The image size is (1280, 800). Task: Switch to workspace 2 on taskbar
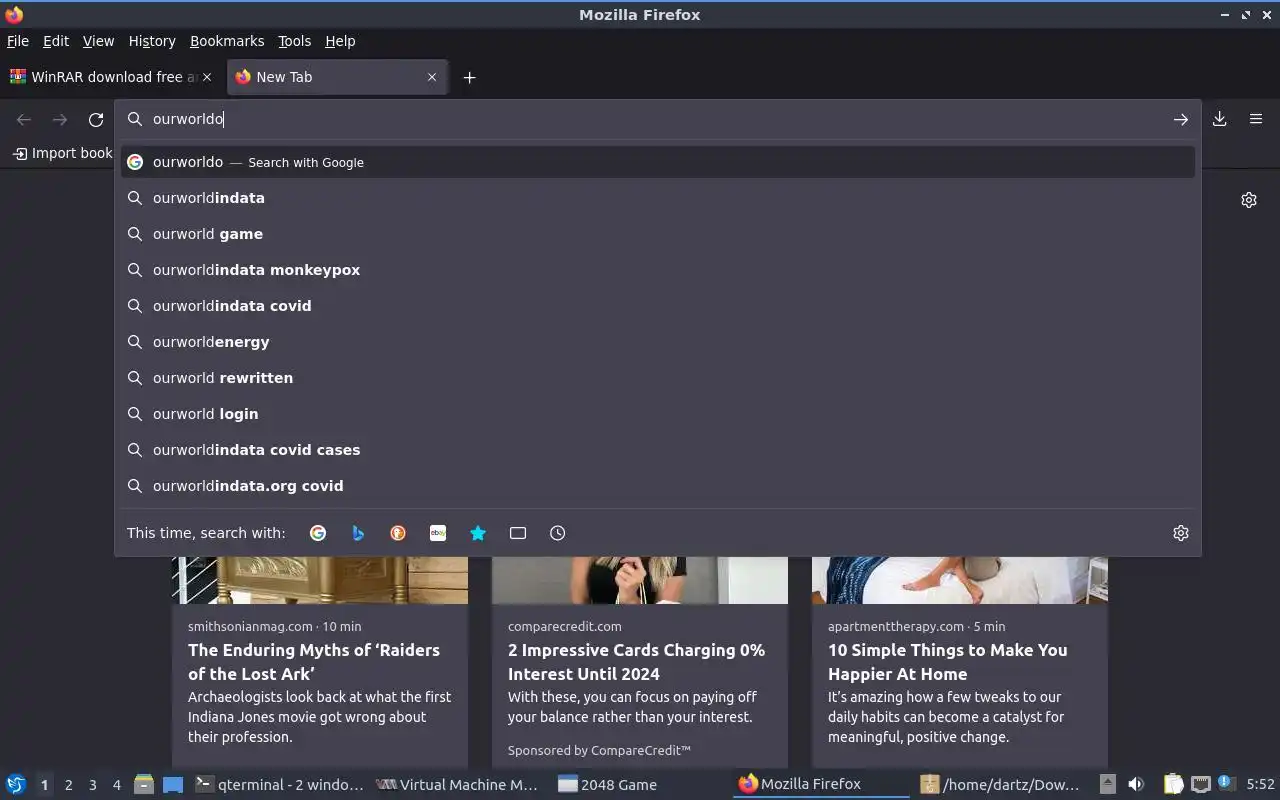pos(68,785)
